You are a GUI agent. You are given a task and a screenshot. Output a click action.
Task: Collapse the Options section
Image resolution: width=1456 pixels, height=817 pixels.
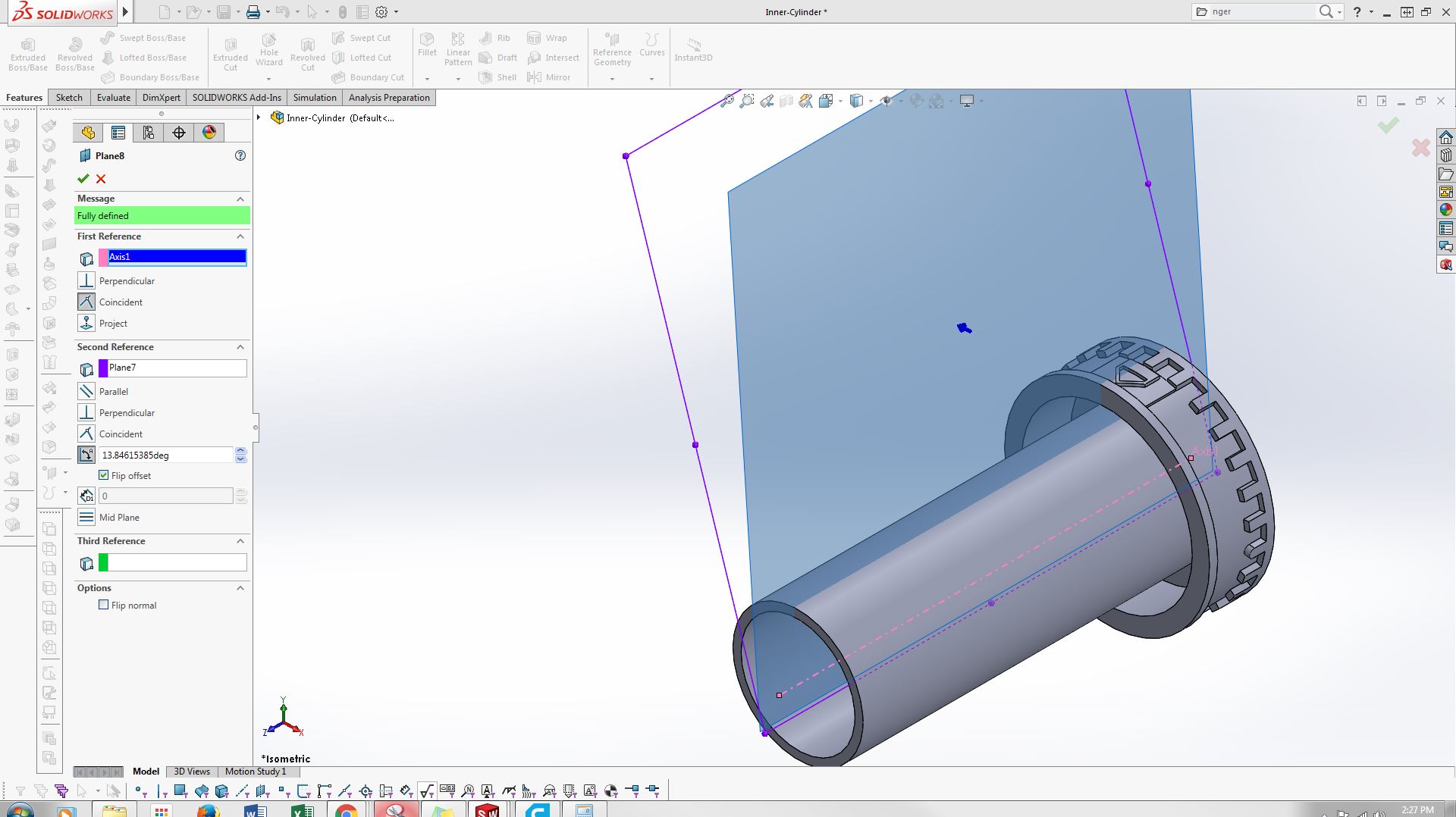click(x=240, y=588)
